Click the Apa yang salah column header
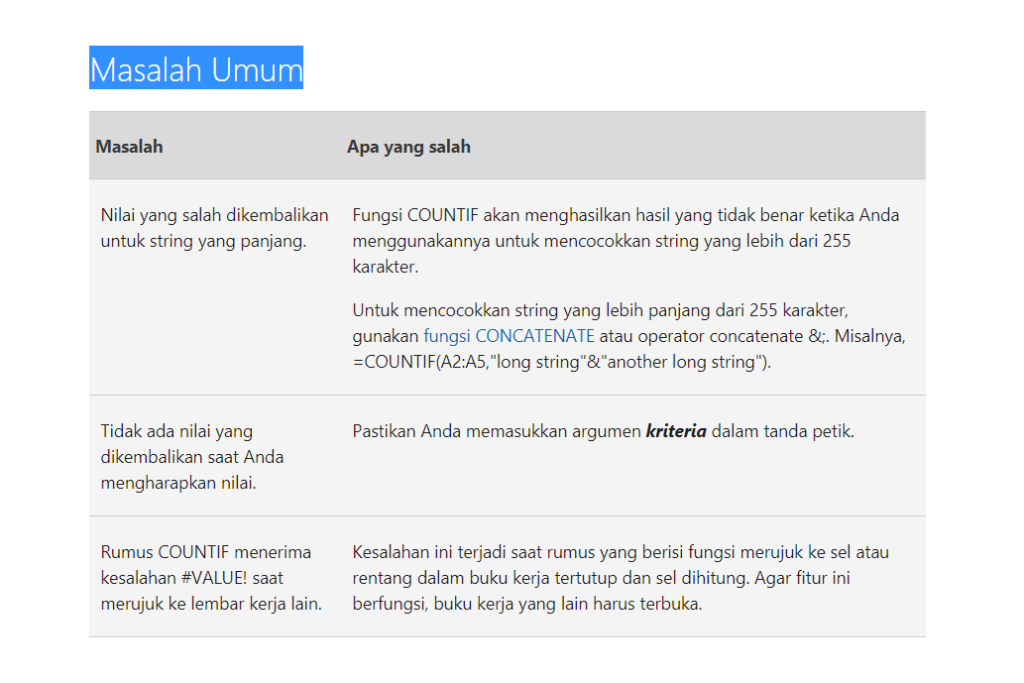Image resolution: width=1024 pixels, height=683 pixels. click(409, 147)
